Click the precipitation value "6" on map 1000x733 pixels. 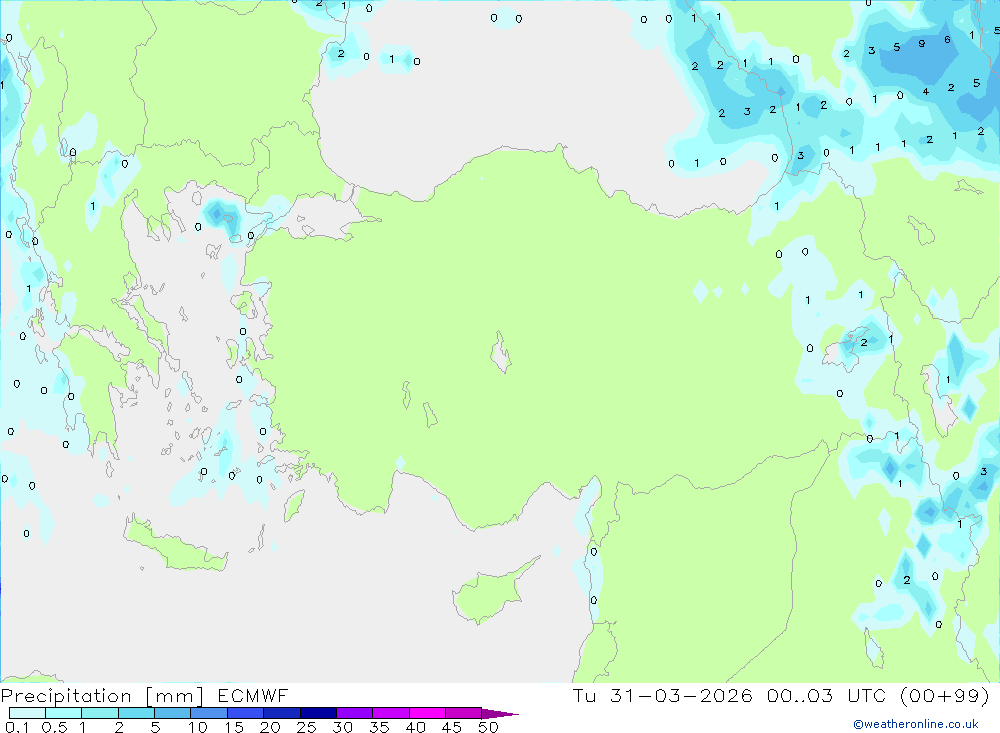947,40
